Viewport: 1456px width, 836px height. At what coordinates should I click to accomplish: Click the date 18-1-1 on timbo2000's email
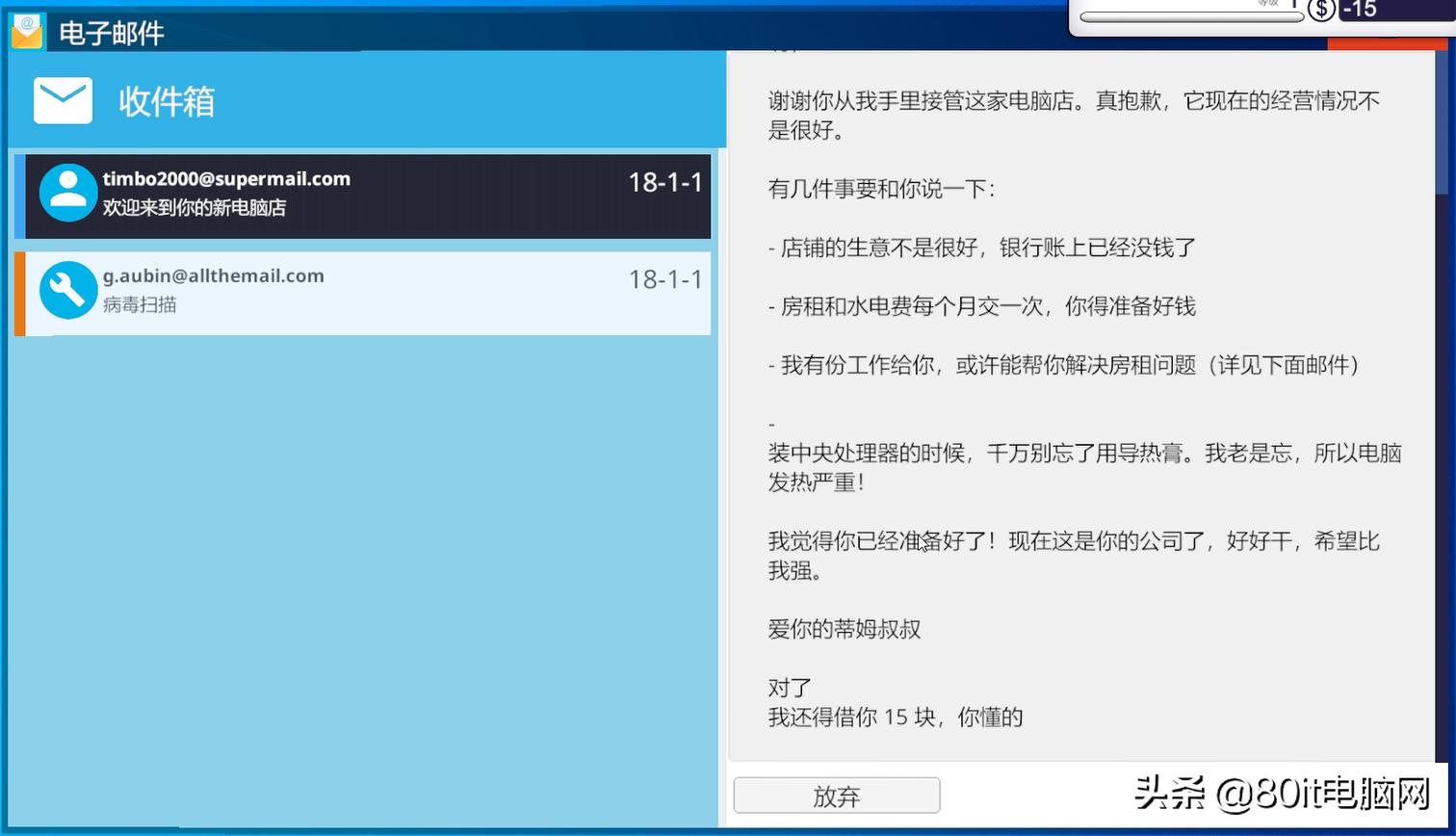pyautogui.click(x=665, y=183)
